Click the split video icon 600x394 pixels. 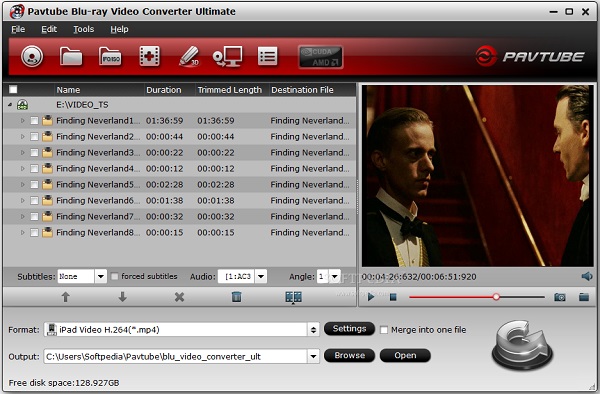(x=293, y=297)
